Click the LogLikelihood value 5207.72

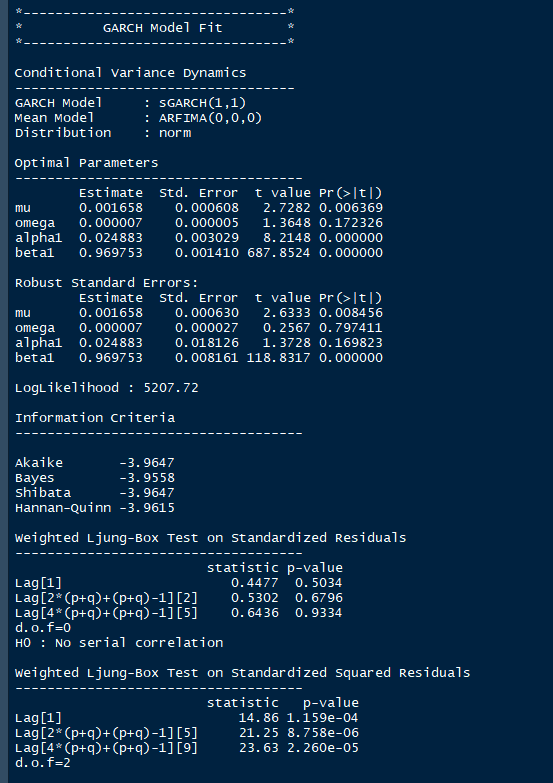pos(171,388)
